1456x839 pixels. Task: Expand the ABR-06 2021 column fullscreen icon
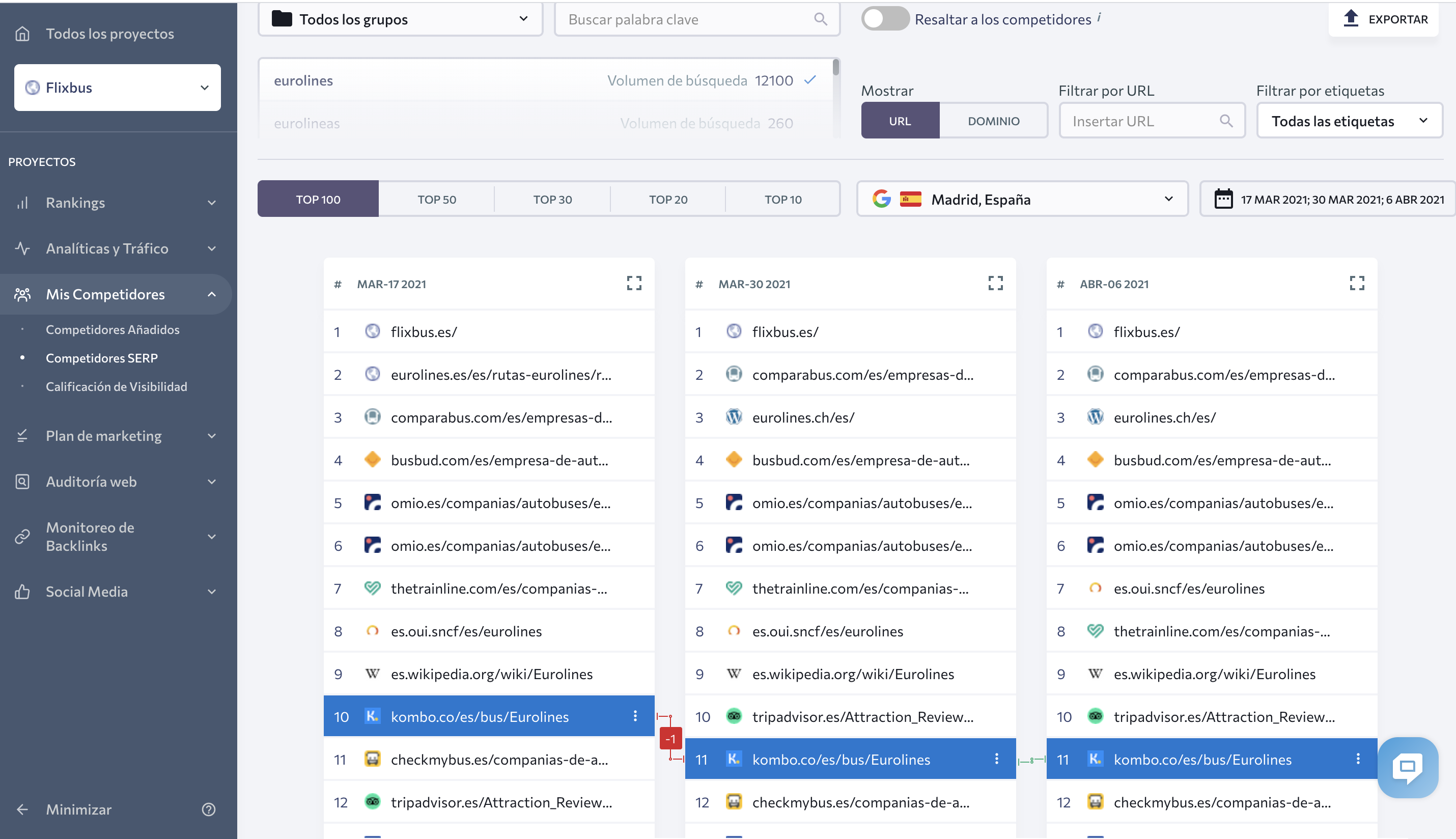click(1357, 283)
